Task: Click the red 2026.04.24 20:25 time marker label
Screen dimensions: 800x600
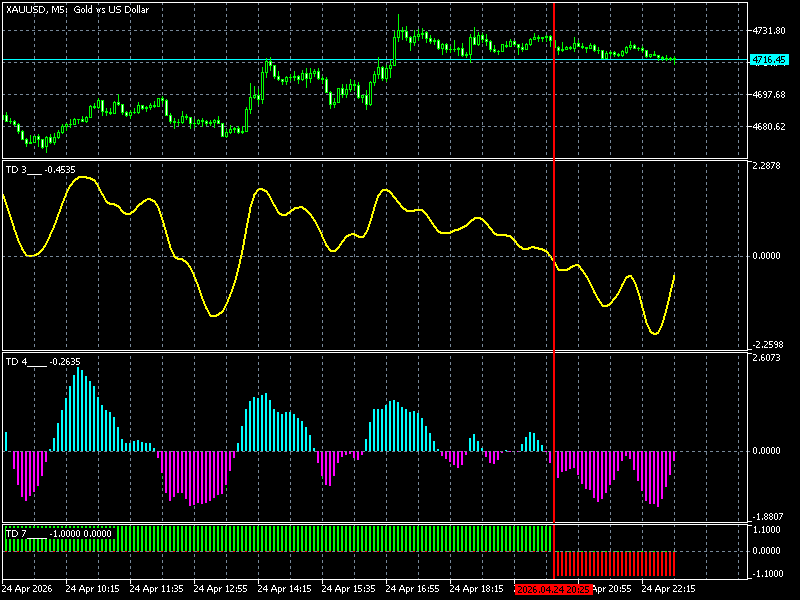Action: [553, 589]
